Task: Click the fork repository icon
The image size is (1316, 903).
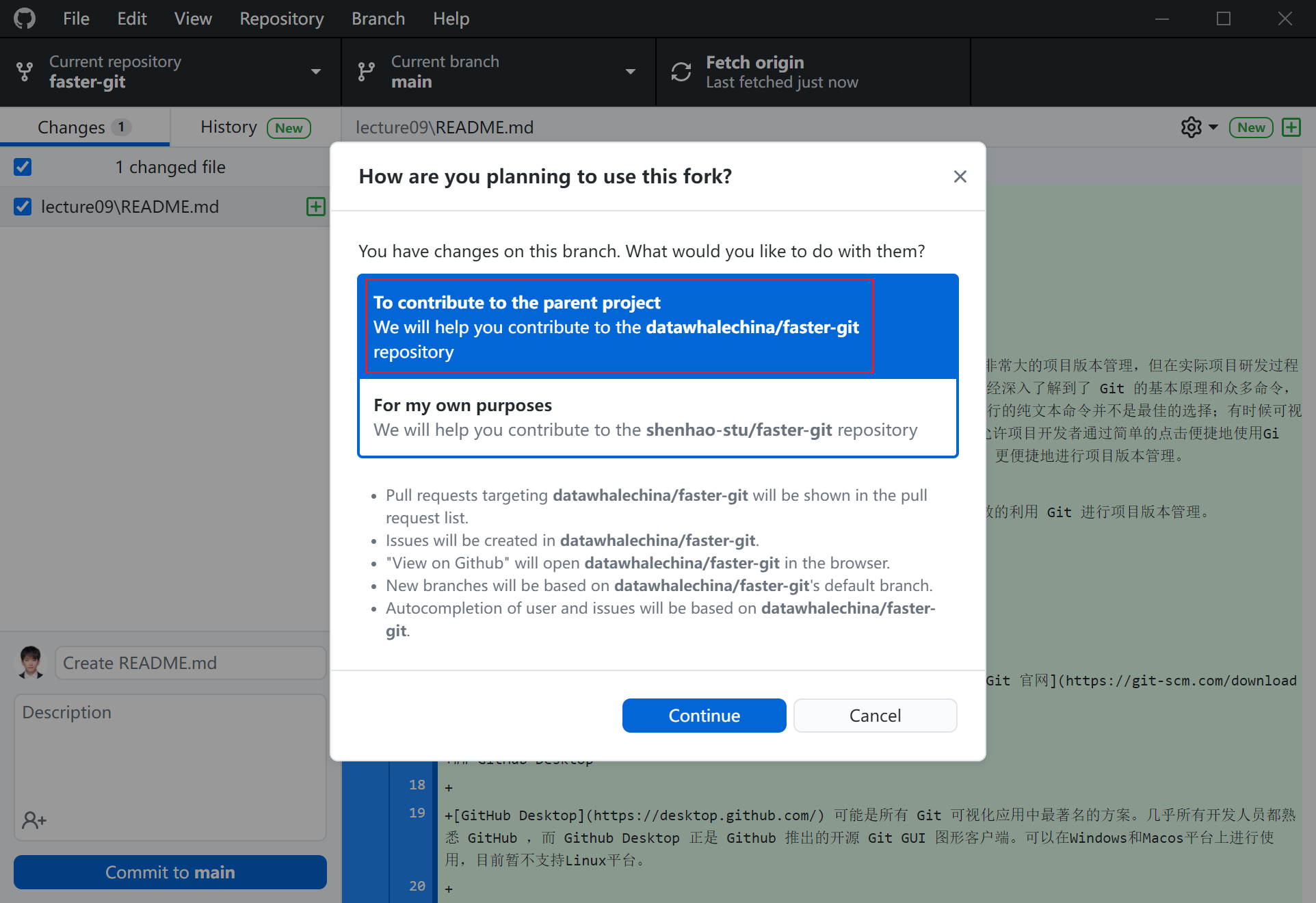Action: coord(25,72)
